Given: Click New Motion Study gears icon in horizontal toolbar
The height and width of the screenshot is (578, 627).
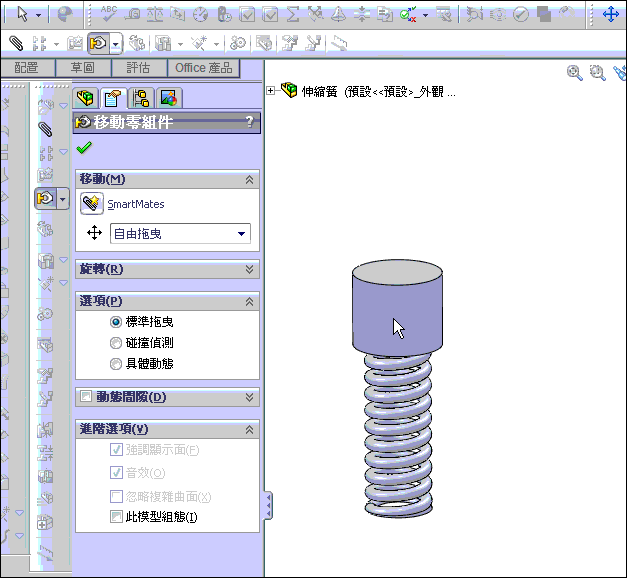Looking at the screenshot, I should click(238, 43).
